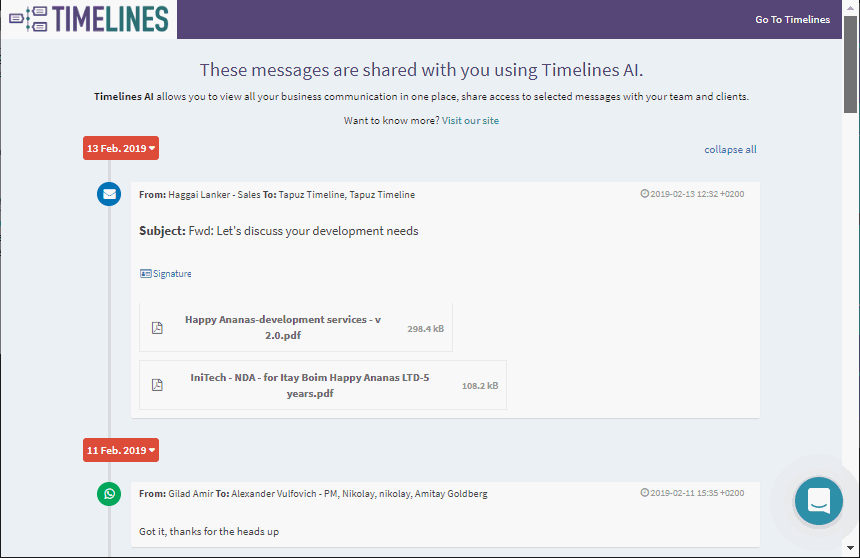Image resolution: width=860 pixels, height=558 pixels.
Task: Open IniTech NDA PDF attachment
Action: 322,385
